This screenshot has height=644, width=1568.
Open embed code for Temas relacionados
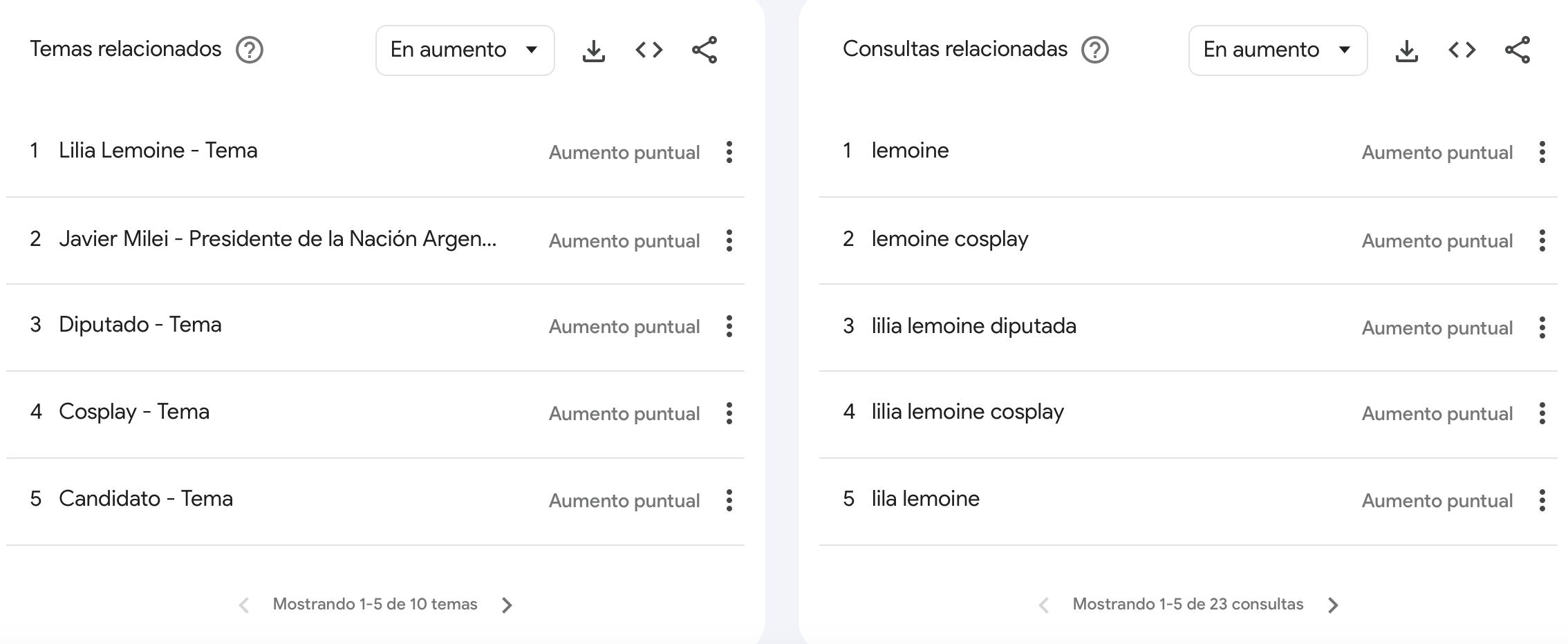648,50
